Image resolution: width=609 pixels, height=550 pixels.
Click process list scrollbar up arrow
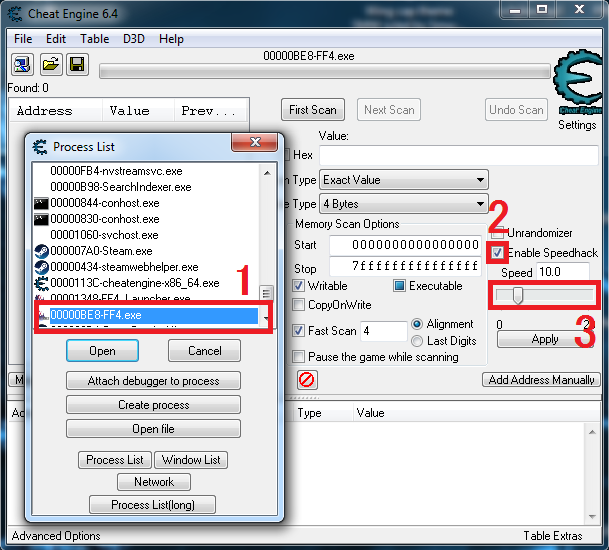coord(267,173)
